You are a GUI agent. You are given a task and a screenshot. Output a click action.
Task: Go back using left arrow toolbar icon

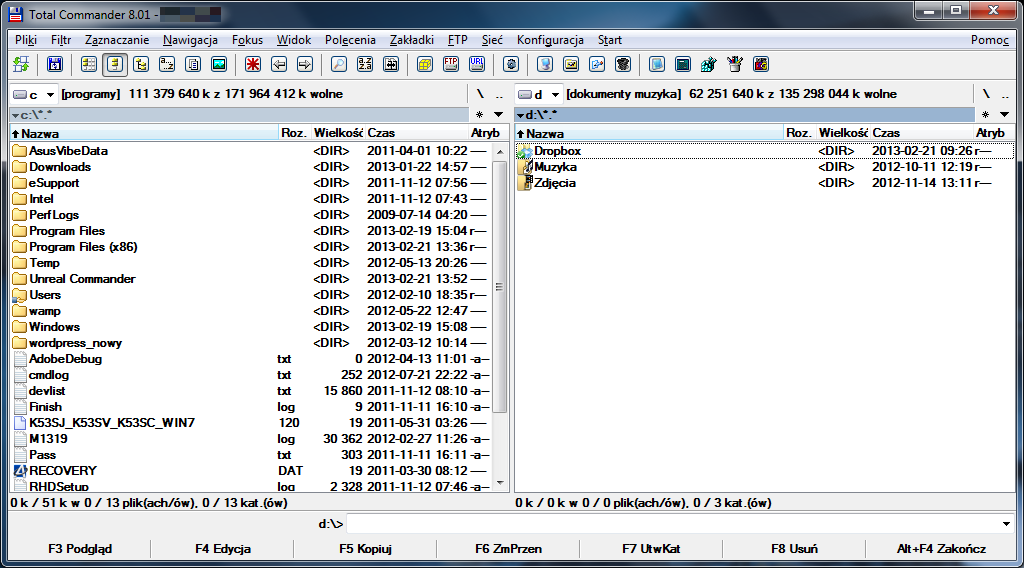tap(279, 64)
